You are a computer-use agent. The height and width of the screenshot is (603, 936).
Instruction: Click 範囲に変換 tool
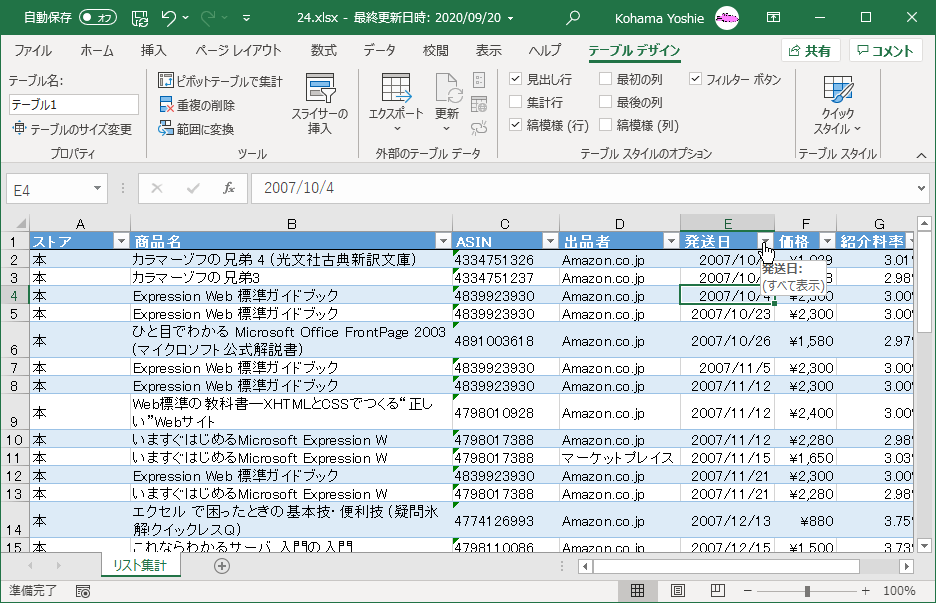(x=197, y=129)
